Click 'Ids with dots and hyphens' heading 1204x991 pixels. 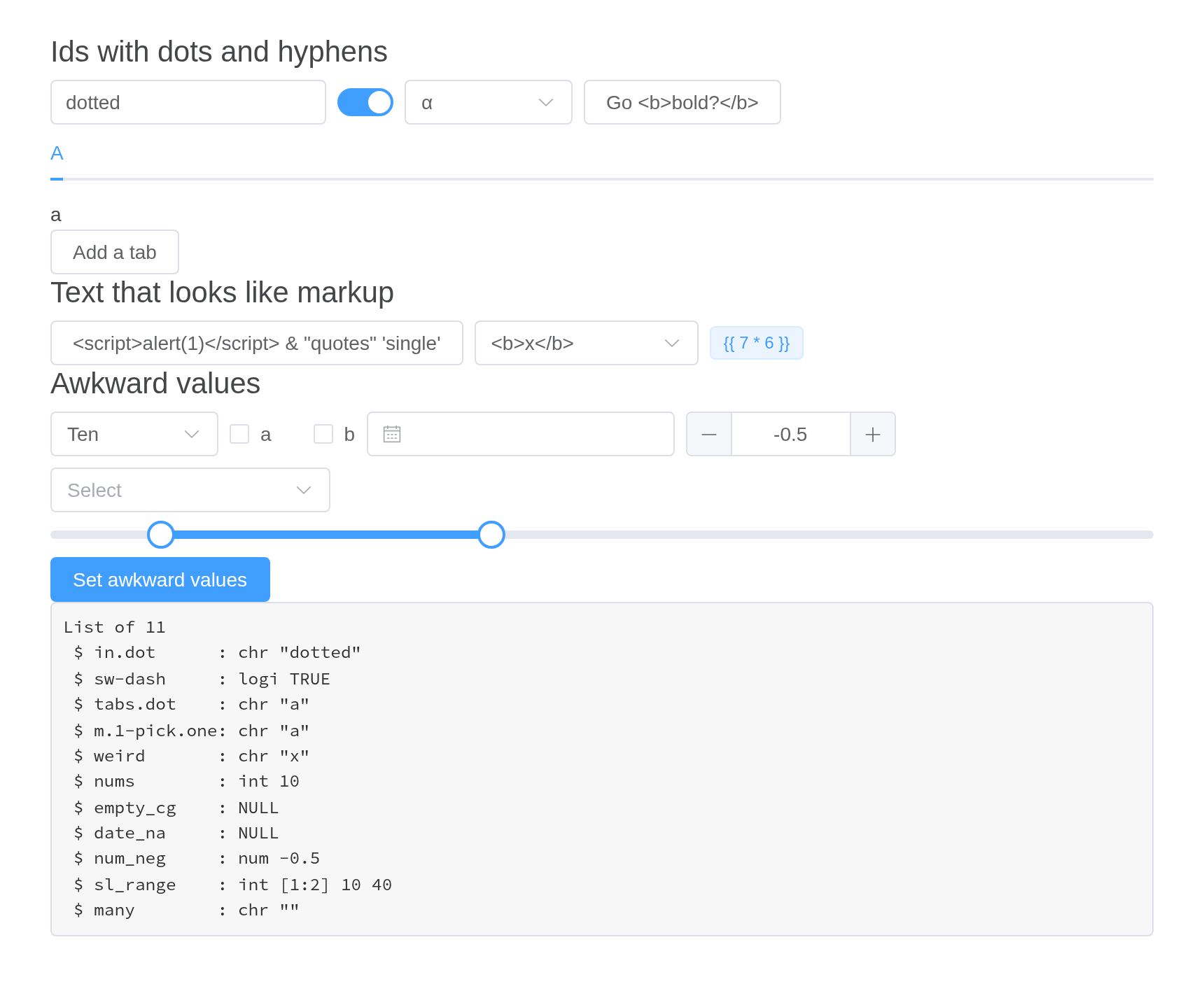tap(219, 52)
